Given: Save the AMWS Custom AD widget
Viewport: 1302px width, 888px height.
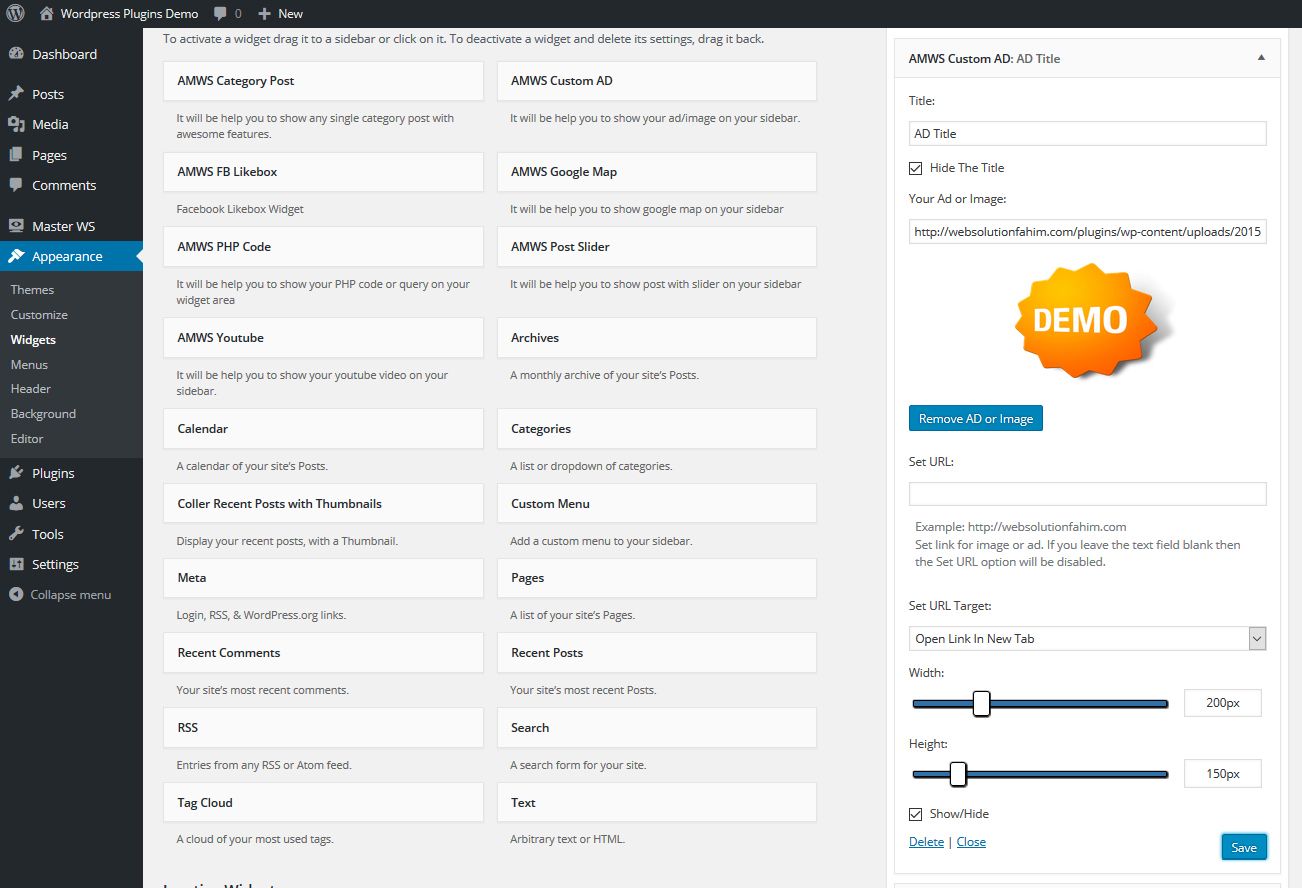Looking at the screenshot, I should click(x=1244, y=847).
